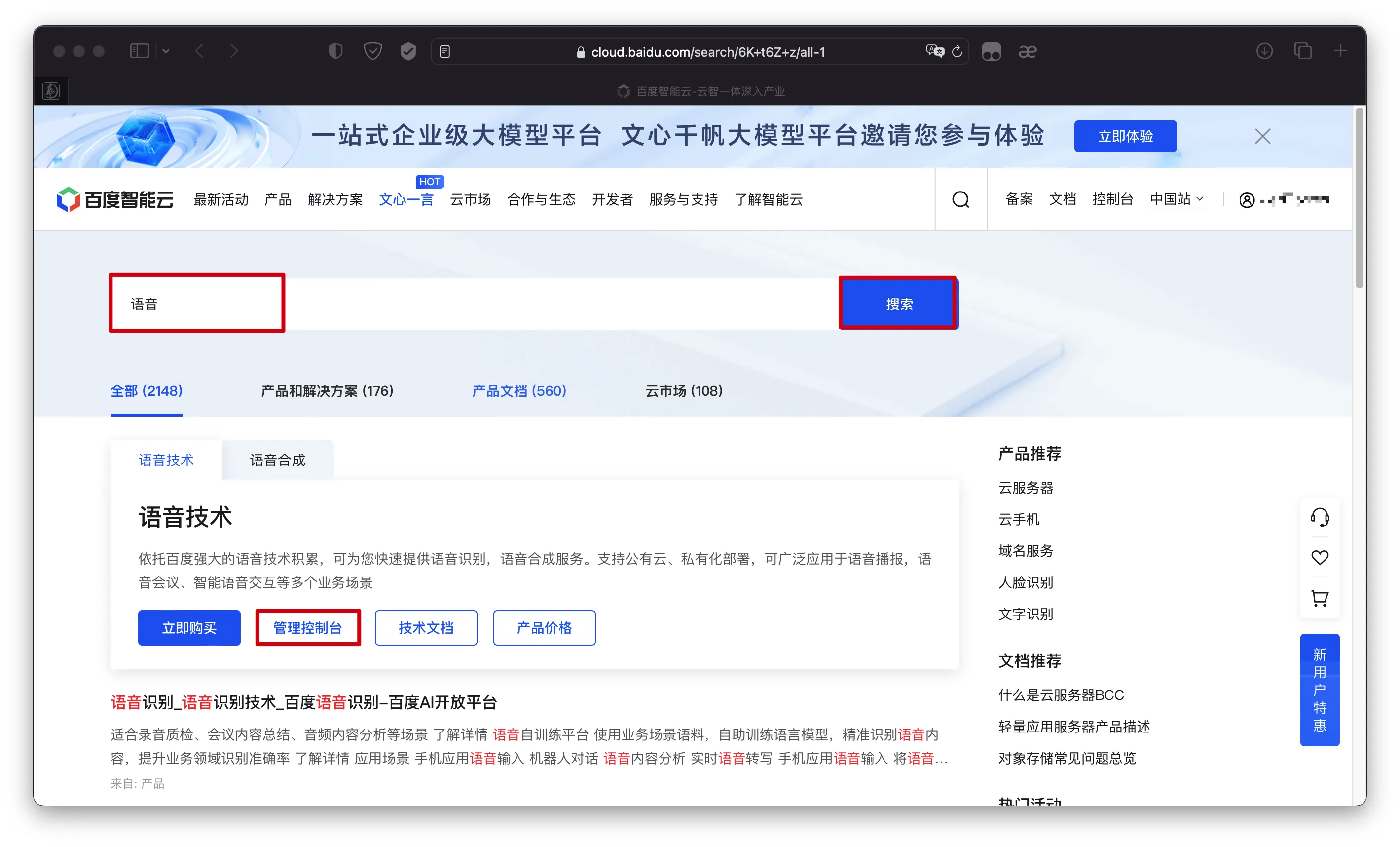Open 轻量应用服务器产品描述 document
Viewport: 1400px width, 847px height.
1074,727
